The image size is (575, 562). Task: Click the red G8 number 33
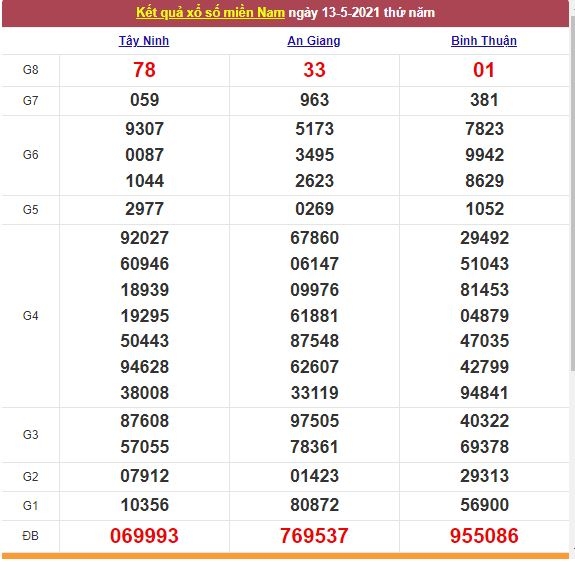tap(314, 70)
